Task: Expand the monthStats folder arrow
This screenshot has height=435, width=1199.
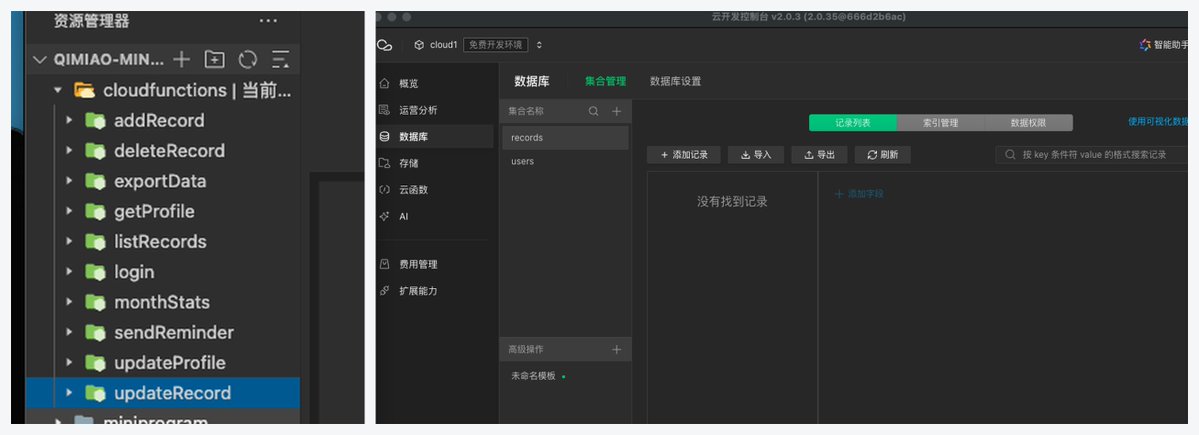Action: 69,302
